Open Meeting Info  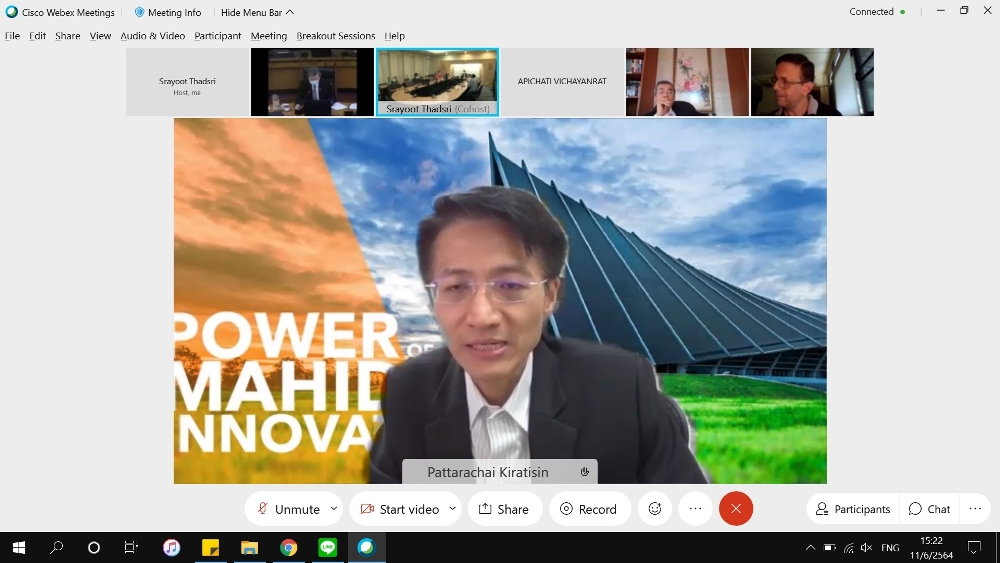(167, 12)
